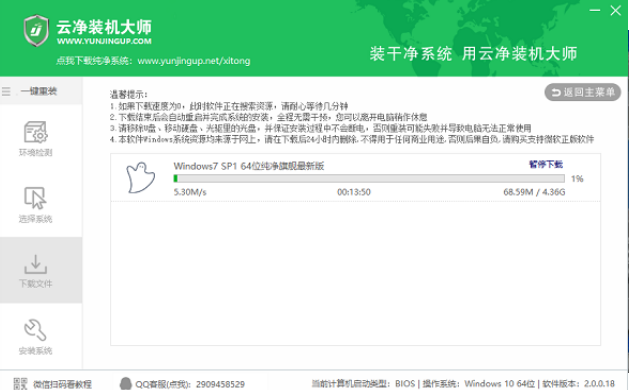This screenshot has width=629, height=390.
Task: Click the 软件版本 2.0.0.18 status text
Action: tap(578, 384)
